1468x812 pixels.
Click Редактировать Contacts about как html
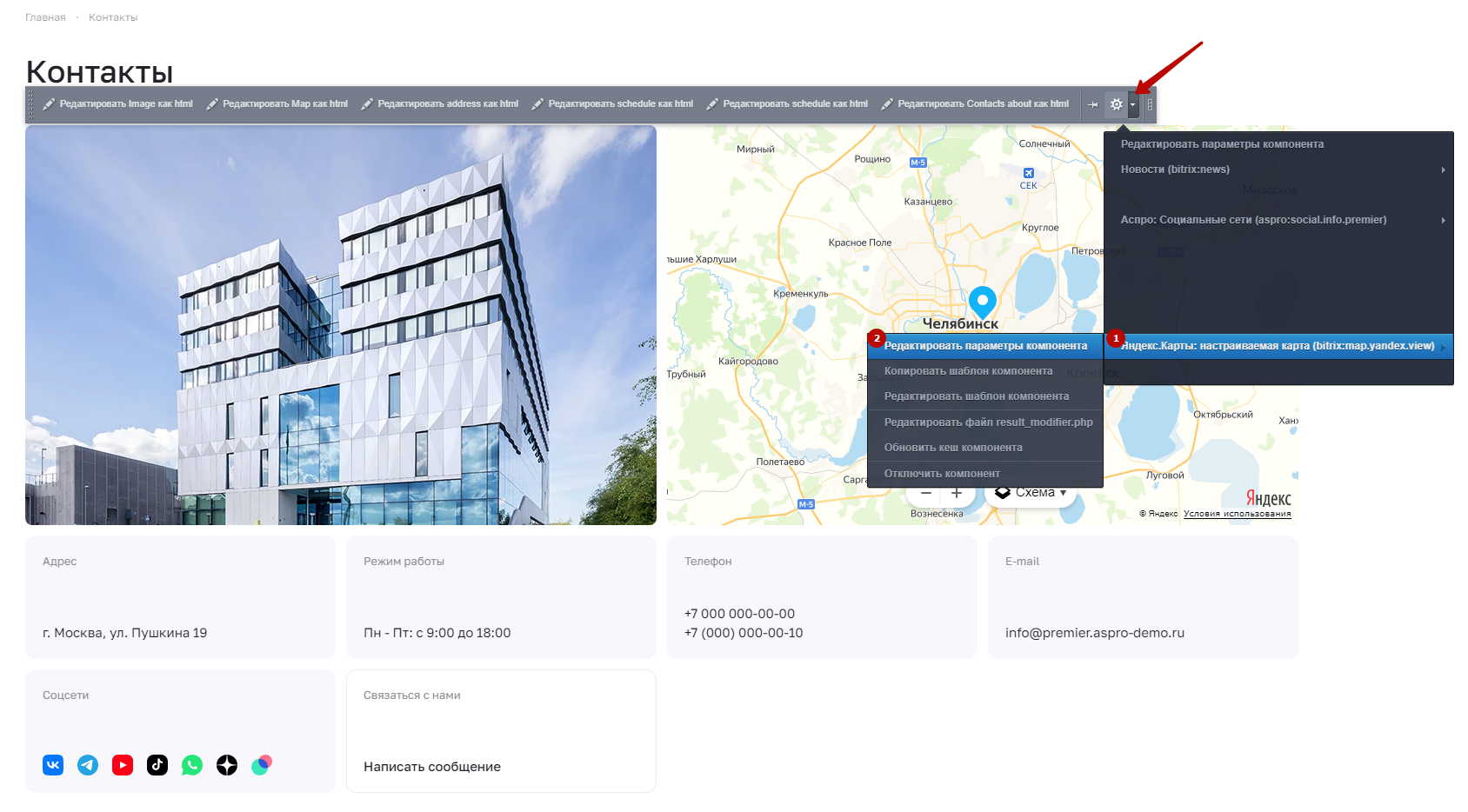pyautogui.click(x=975, y=104)
